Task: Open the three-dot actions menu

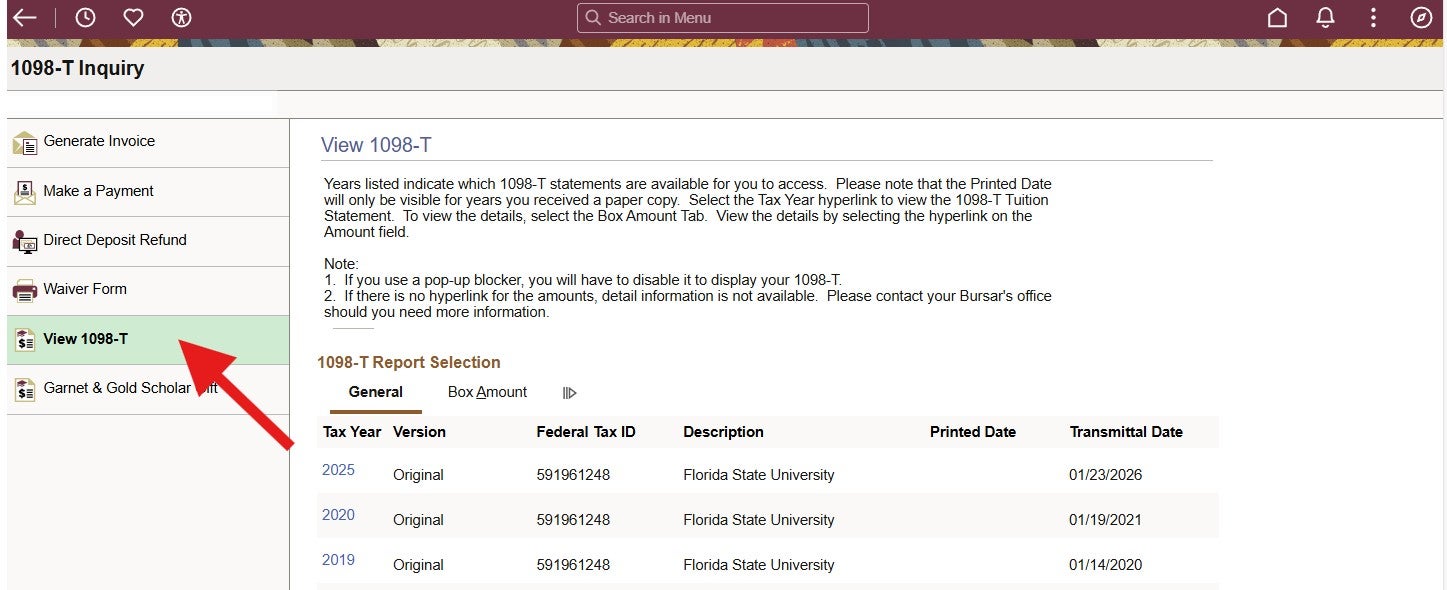Action: click(x=1373, y=18)
